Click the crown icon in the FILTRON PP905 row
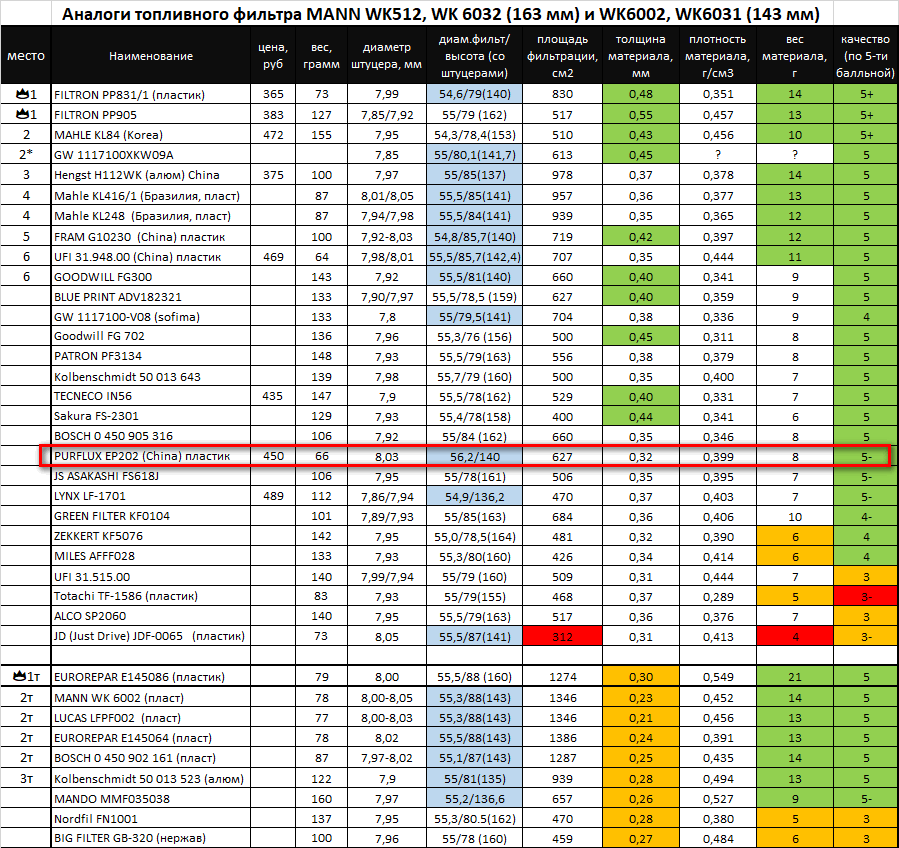Screen dimensions: 899x848 [22, 114]
